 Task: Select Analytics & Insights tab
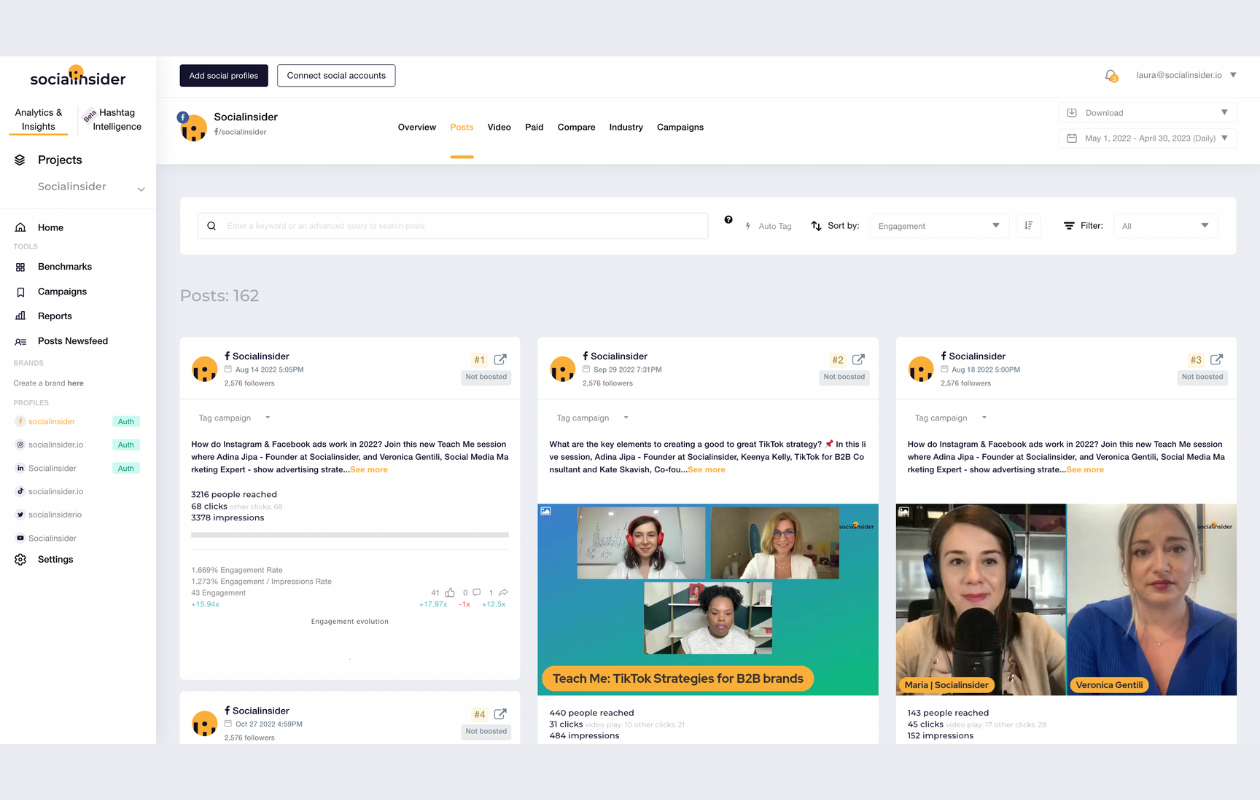39,120
